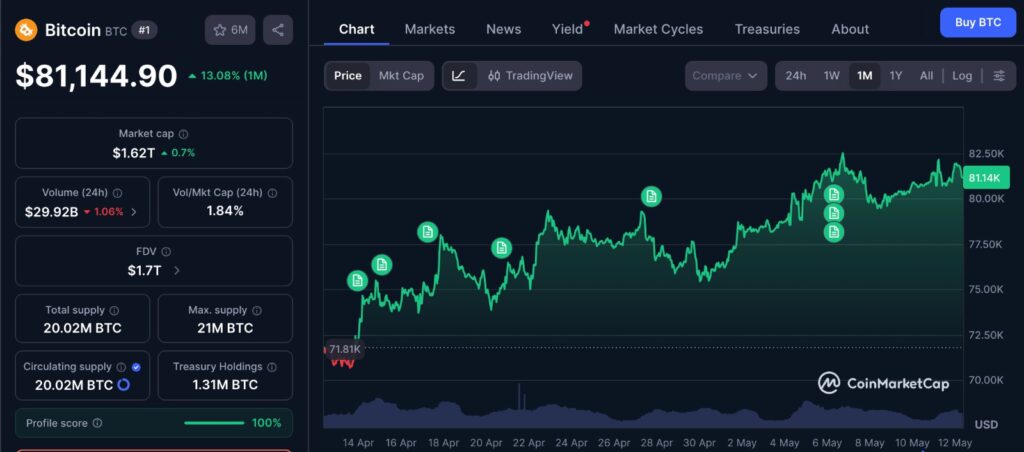The height and width of the screenshot is (452, 1024).
Task: Click the verified badge next to Circulating supply
Action: point(136,367)
